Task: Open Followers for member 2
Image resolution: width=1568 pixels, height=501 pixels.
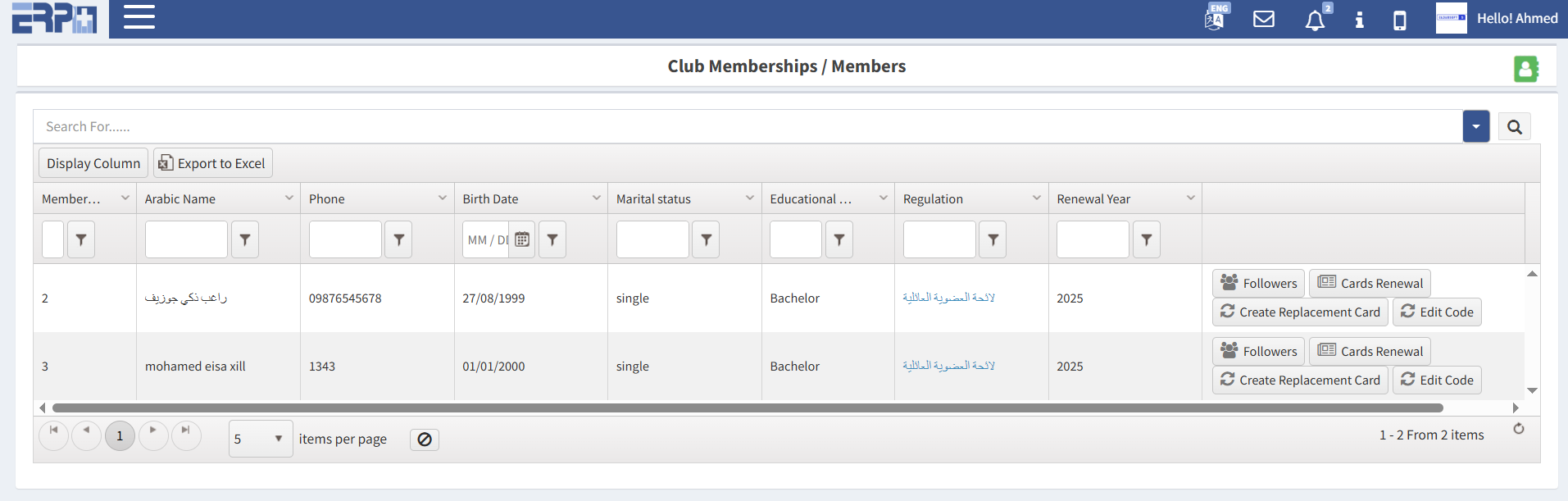Action: [x=1258, y=283]
